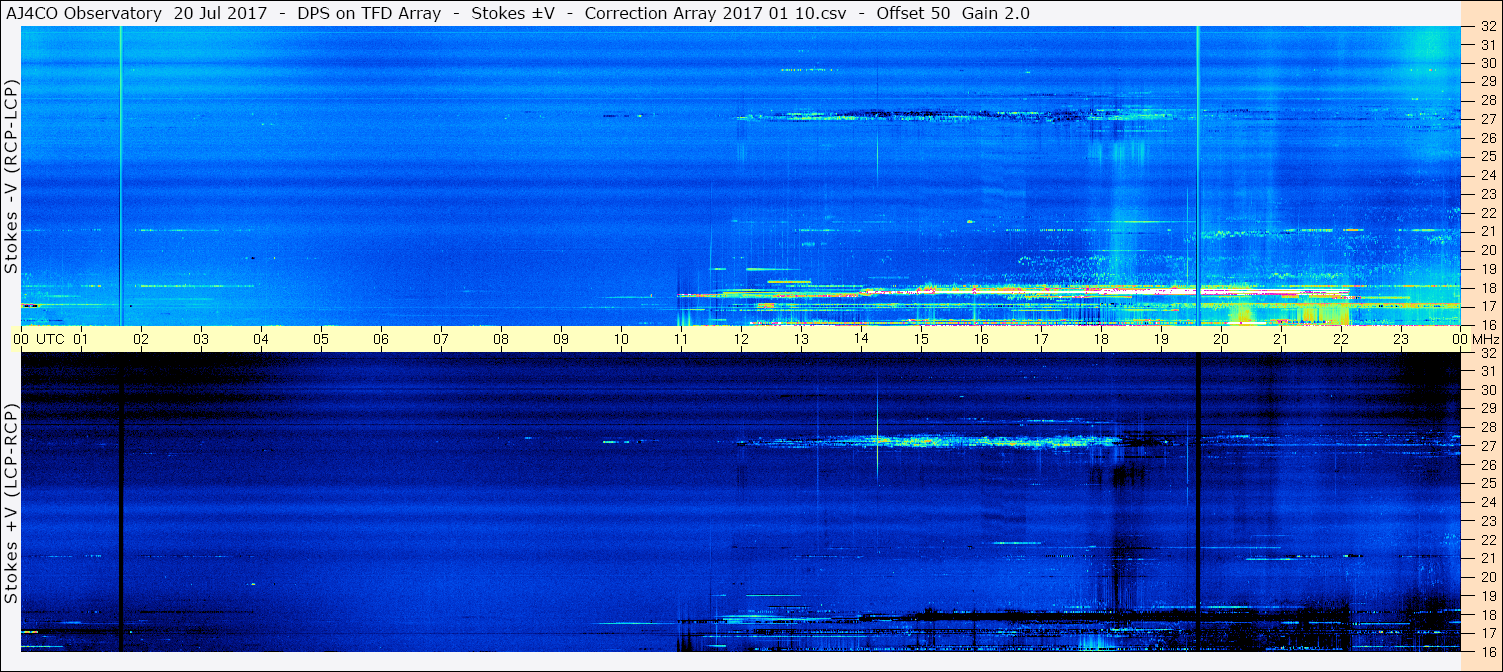Click the 'Stokes ±V' header label

point(513,13)
